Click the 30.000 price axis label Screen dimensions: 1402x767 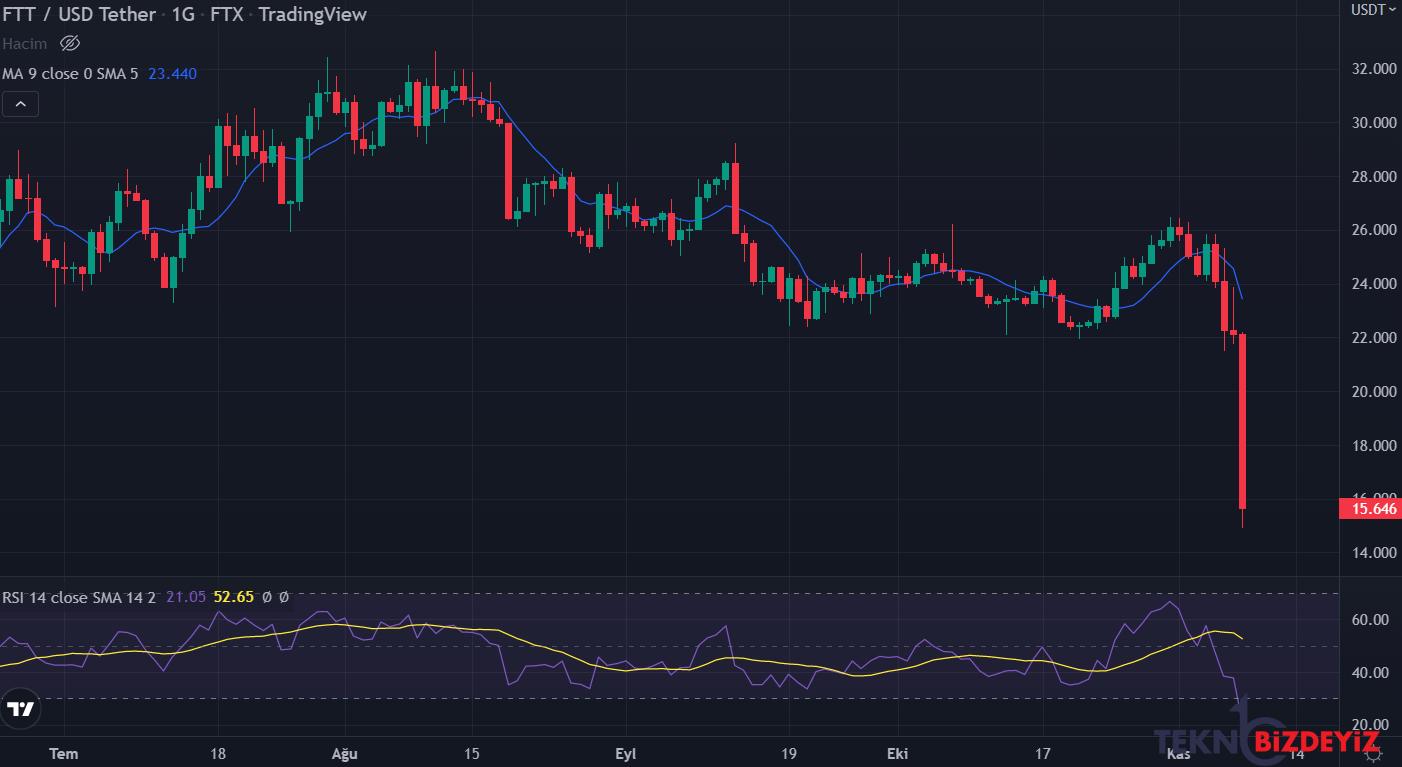(x=1373, y=123)
